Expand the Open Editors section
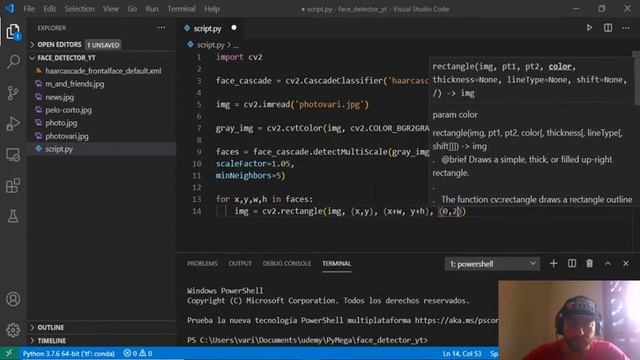Image resolution: width=640 pixels, height=360 pixels. click(101, 45)
